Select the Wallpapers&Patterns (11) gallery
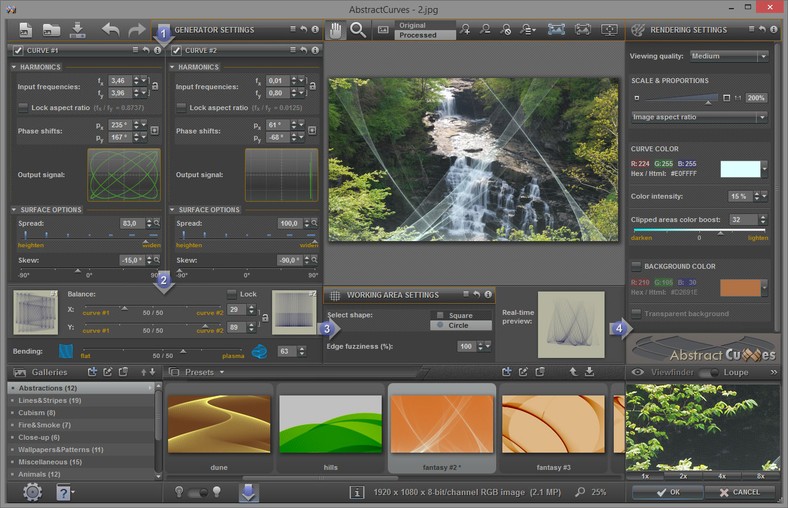Viewport: 788px width, 508px height. pos(81,450)
